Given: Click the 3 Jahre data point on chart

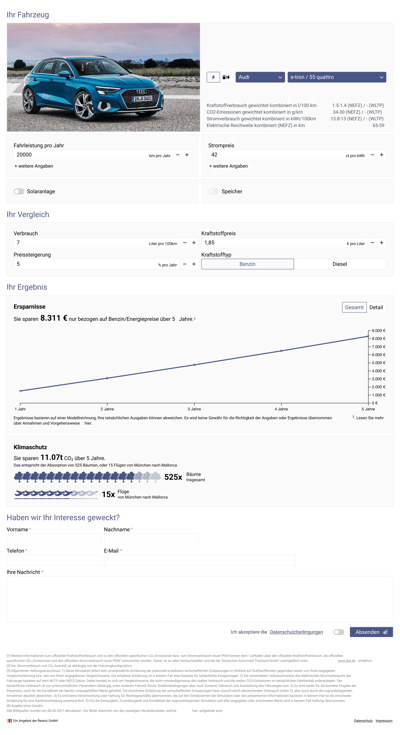Looking at the screenshot, I should point(194,364).
